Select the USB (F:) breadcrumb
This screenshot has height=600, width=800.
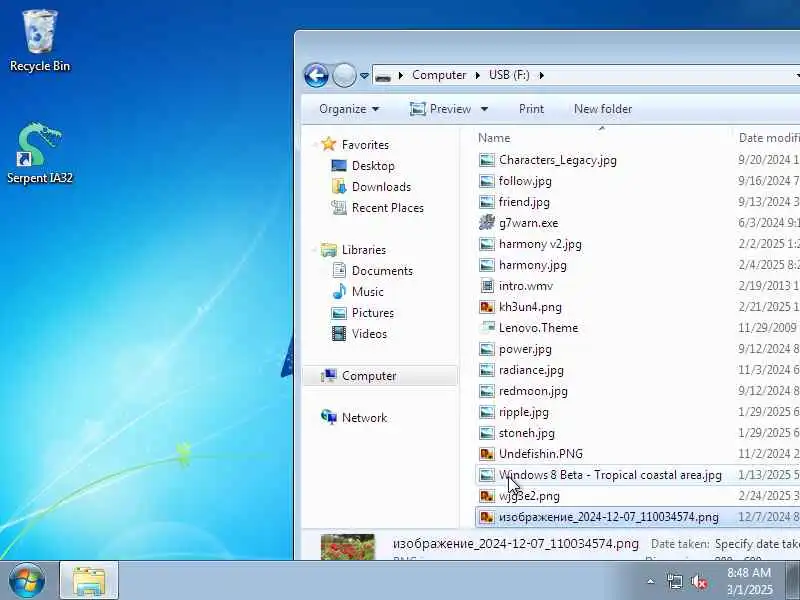pyautogui.click(x=509, y=75)
